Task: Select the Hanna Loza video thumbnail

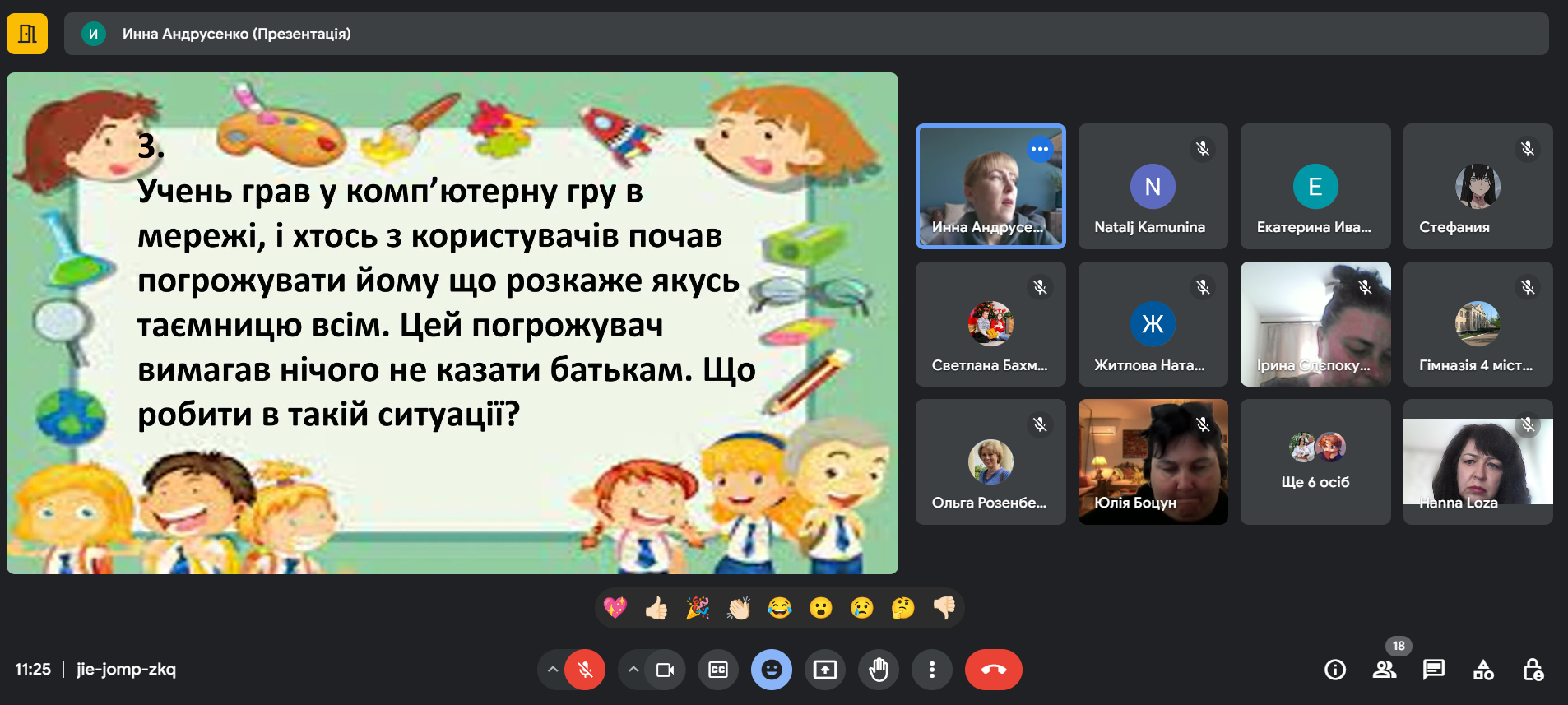Action: pos(1478,461)
